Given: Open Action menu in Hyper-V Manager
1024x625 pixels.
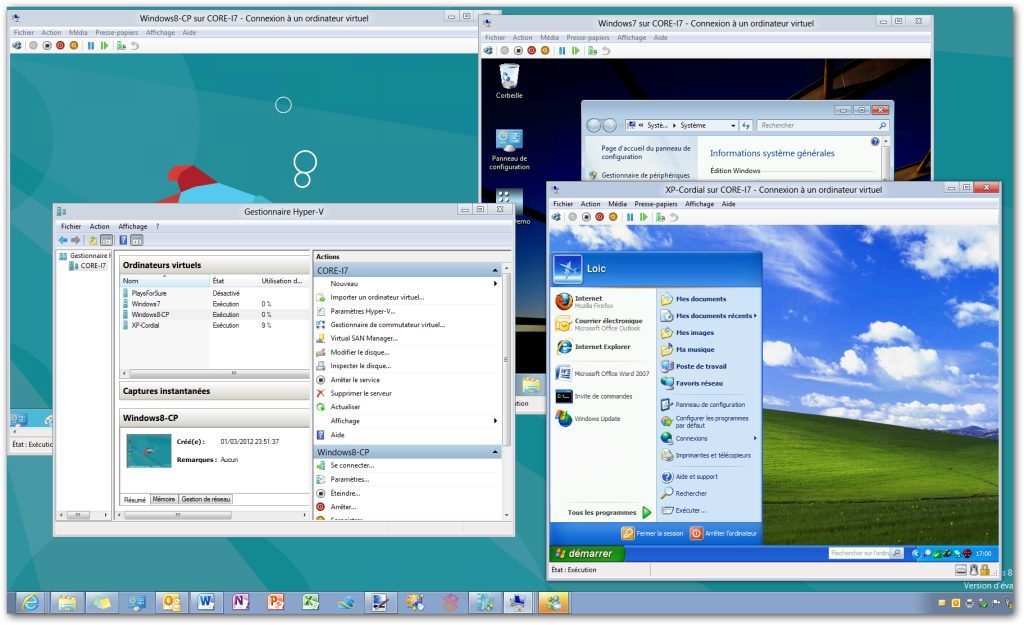Looking at the screenshot, I should click(x=99, y=227).
